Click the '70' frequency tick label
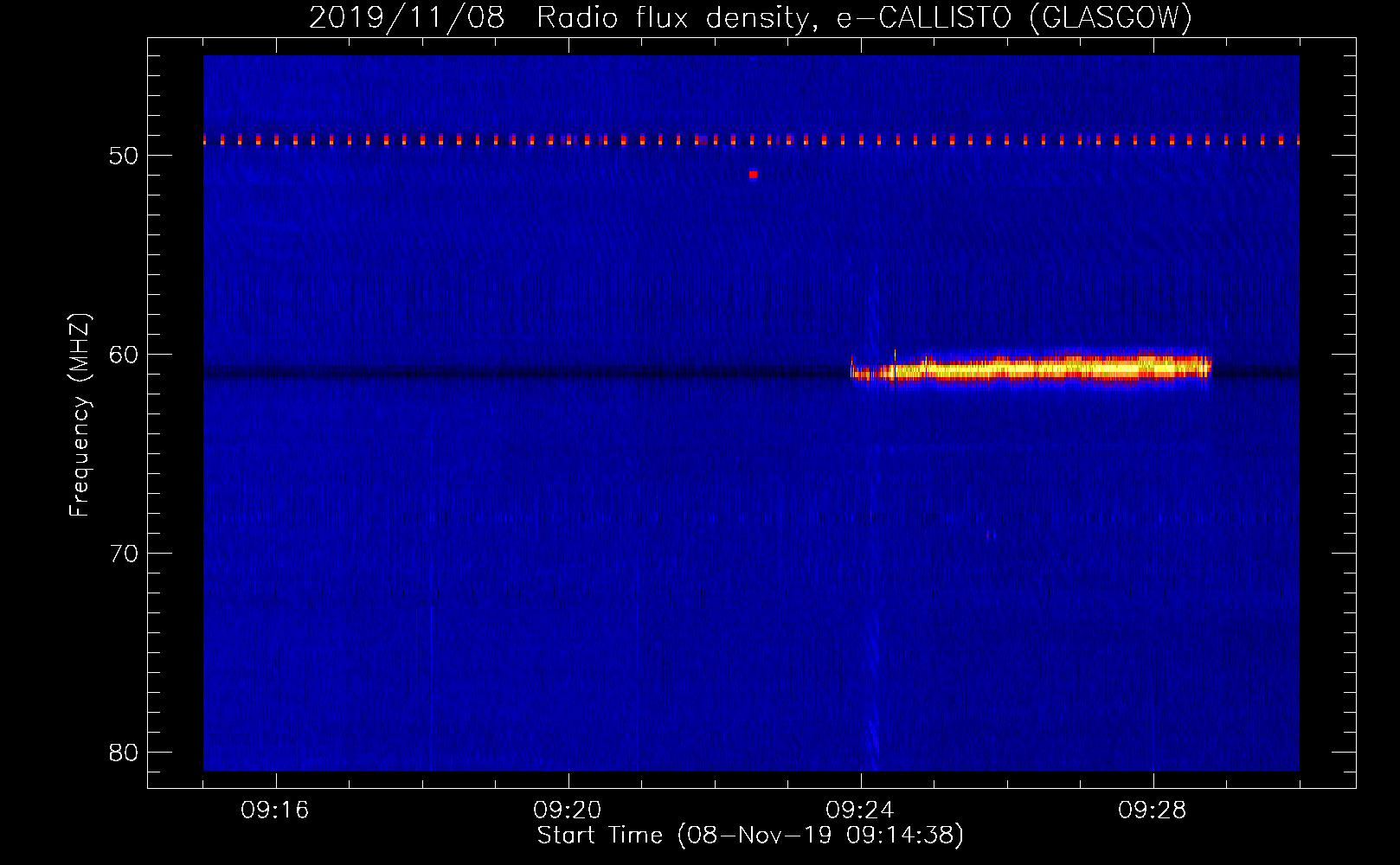Viewport: 1400px width, 865px height. coord(125,554)
